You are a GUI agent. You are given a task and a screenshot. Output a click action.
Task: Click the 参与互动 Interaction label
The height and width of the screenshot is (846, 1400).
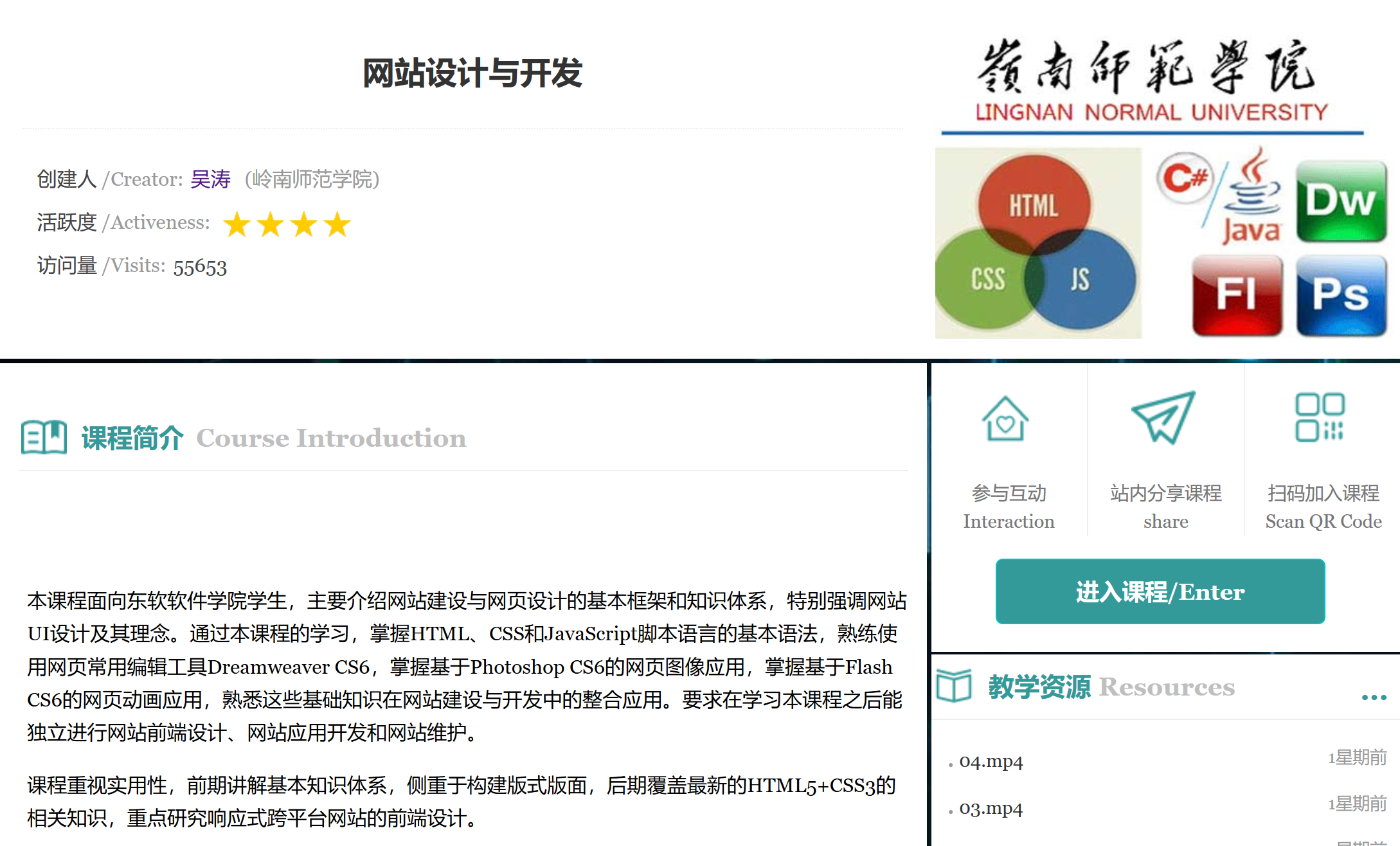pos(1009,493)
